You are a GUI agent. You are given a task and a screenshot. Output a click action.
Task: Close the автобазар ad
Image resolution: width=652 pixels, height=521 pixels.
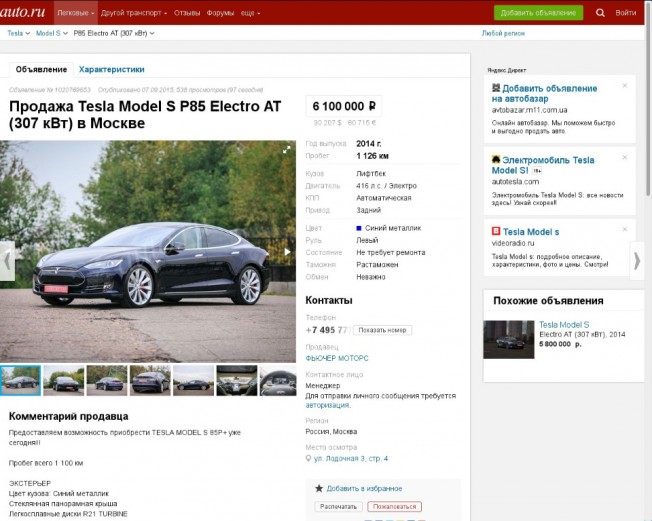tap(624, 86)
